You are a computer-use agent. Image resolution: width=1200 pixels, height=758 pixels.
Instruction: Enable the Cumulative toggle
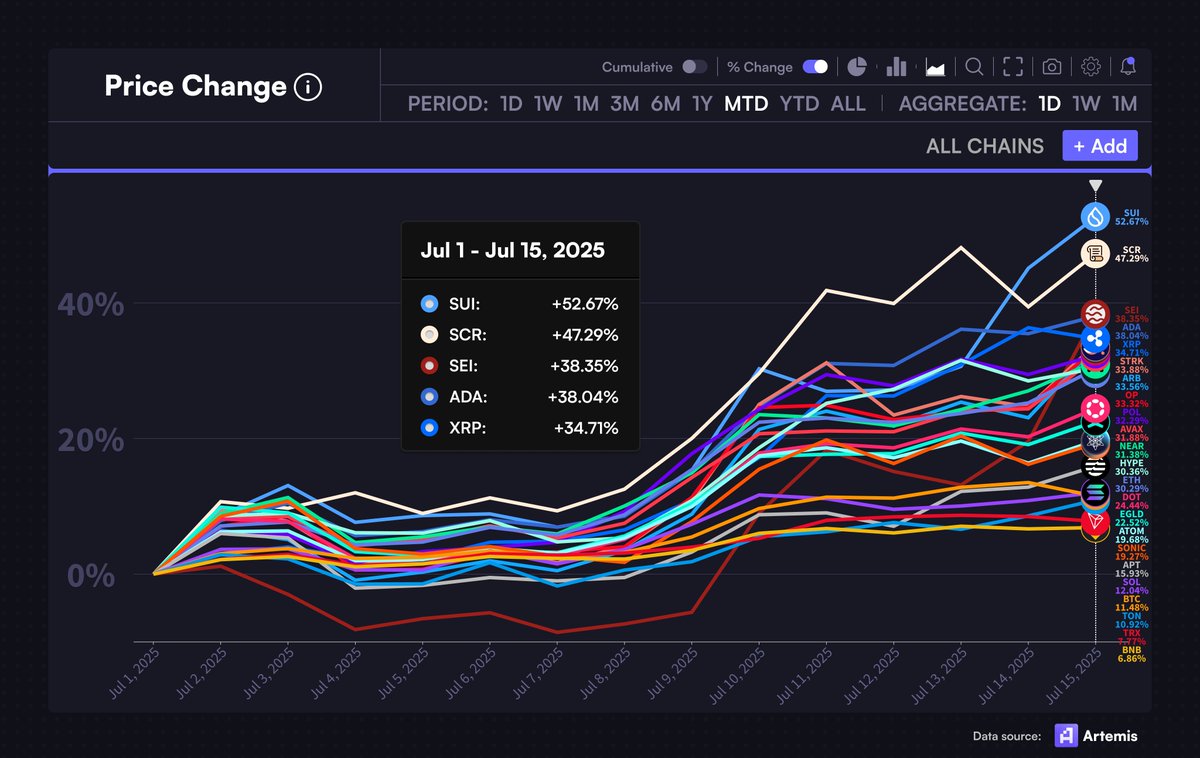[694, 67]
